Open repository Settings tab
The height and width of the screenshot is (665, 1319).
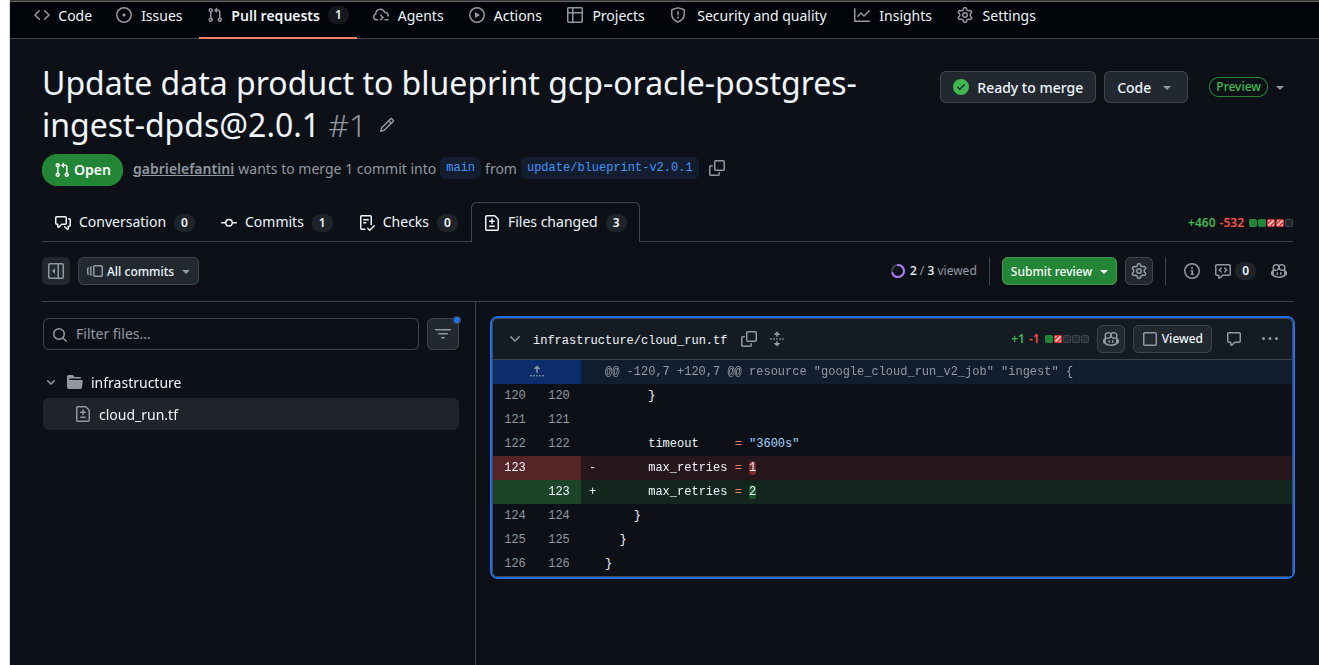996,16
